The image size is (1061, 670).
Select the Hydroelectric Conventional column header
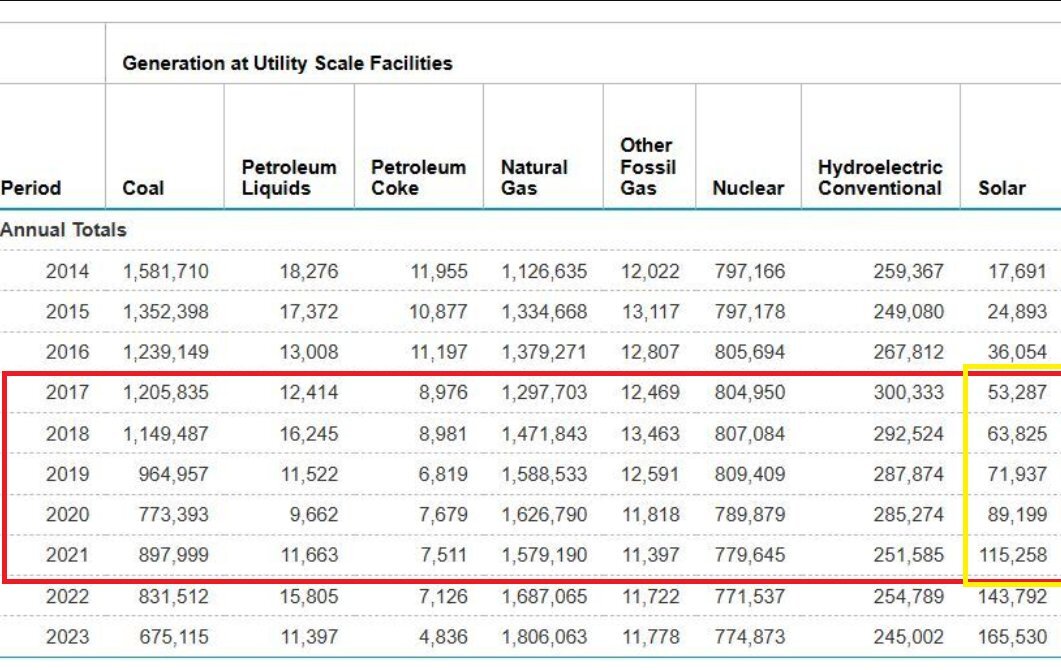(880, 177)
